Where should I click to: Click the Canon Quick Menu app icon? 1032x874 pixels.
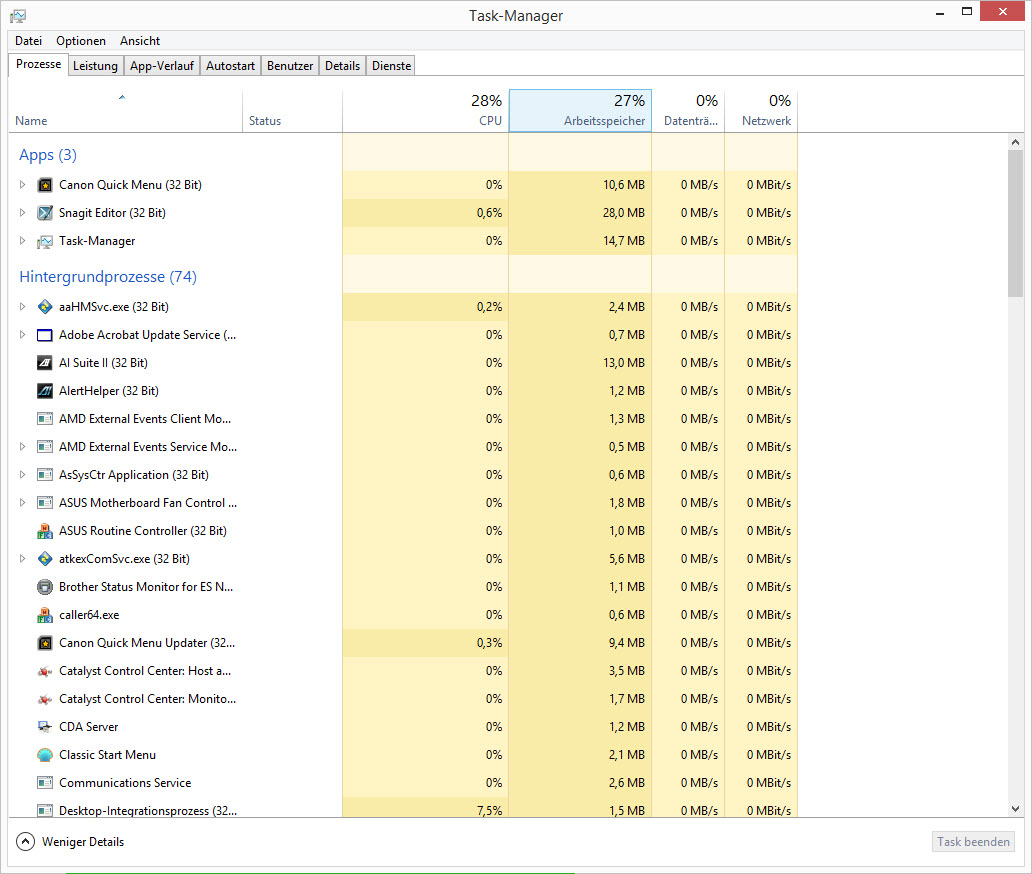[x=45, y=185]
